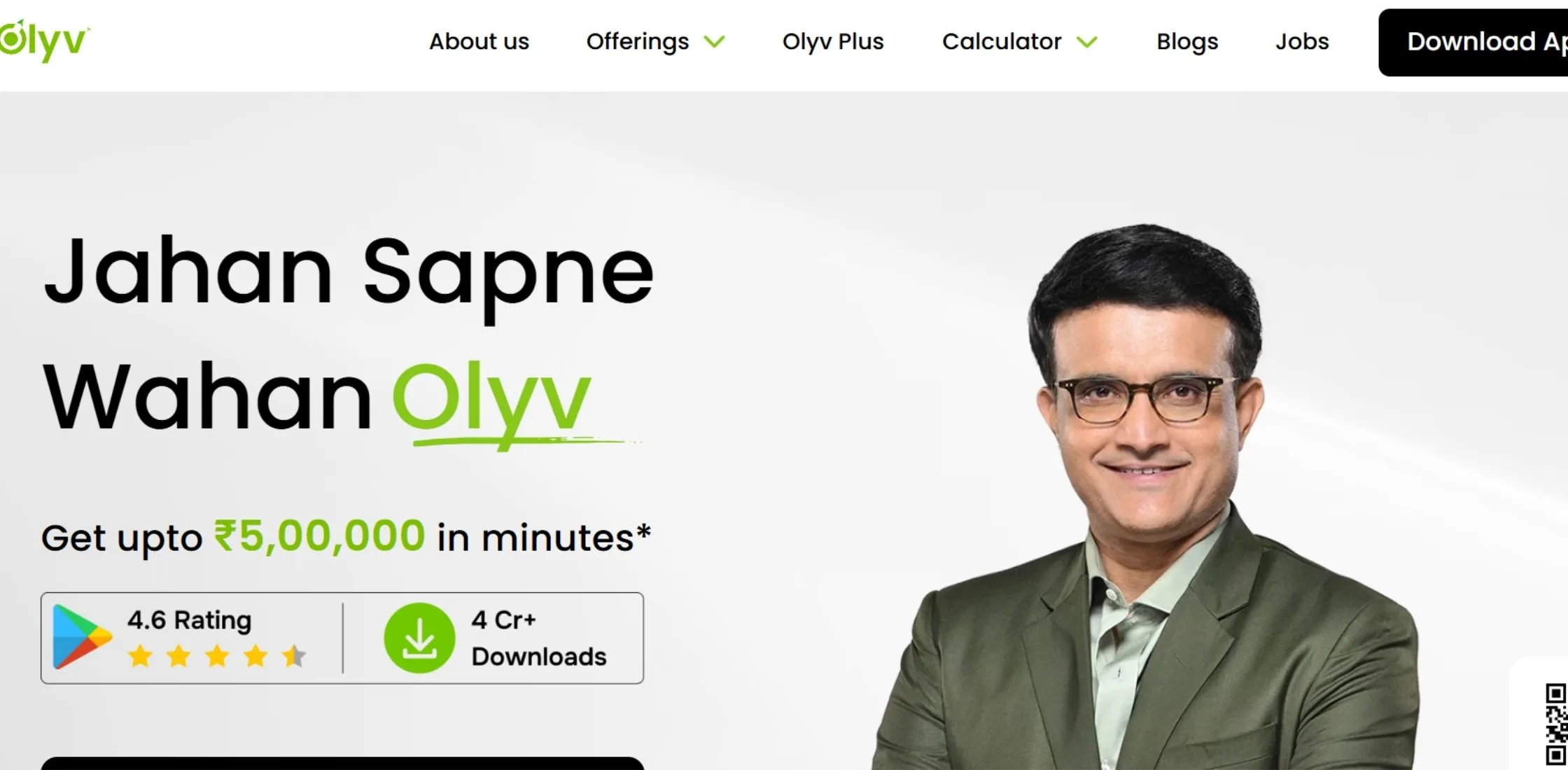1568x770 pixels.
Task: Click the green download circle icon
Action: coord(419,638)
